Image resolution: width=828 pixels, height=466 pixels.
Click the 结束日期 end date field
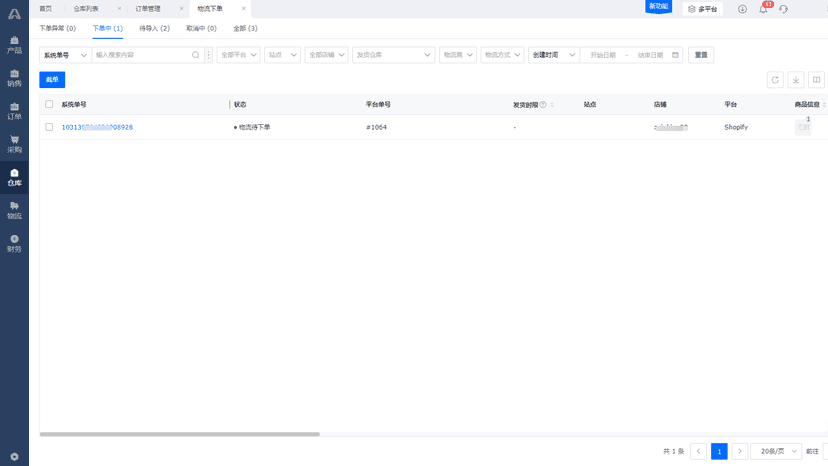point(650,55)
